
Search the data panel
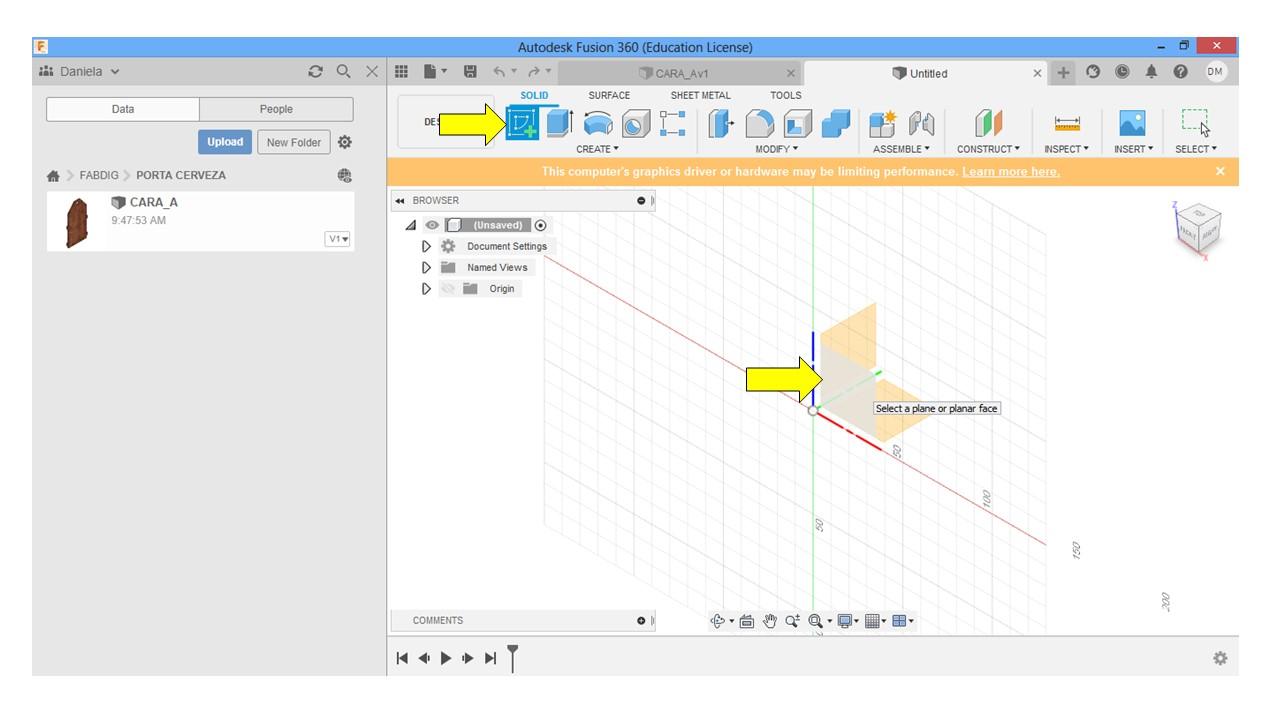tap(343, 72)
